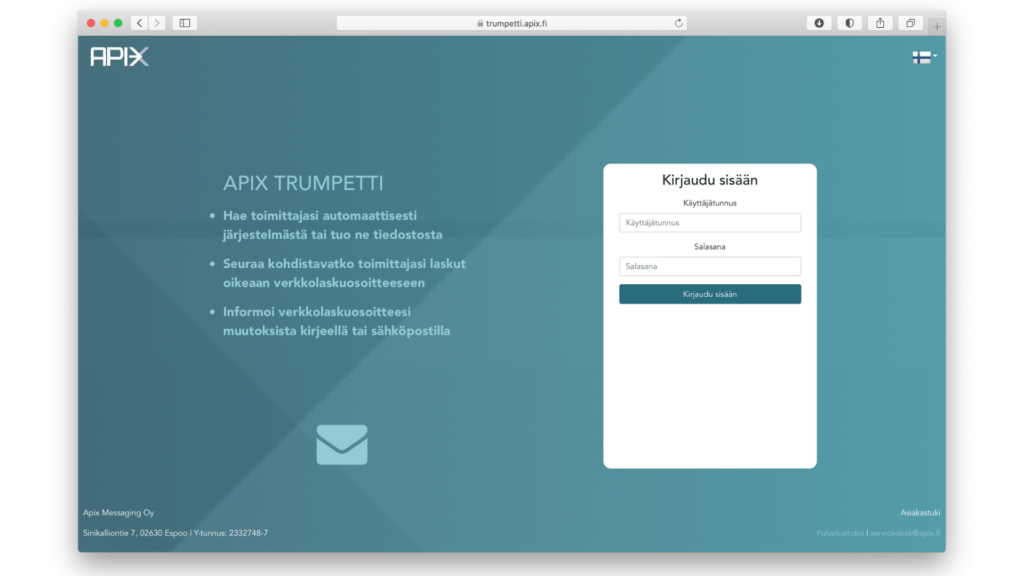Reload the page with the refresh icon
The height and width of the screenshot is (576, 1024).
pyautogui.click(x=679, y=23)
